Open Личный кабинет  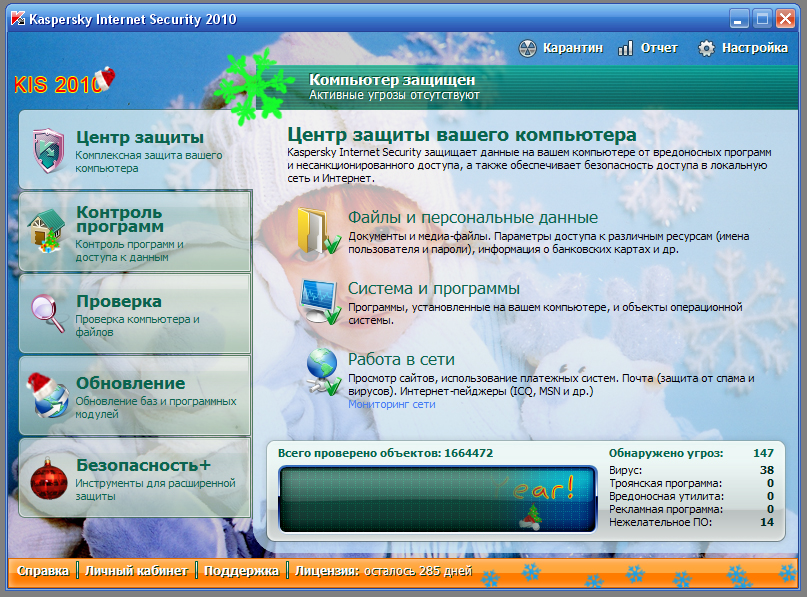click(x=136, y=571)
